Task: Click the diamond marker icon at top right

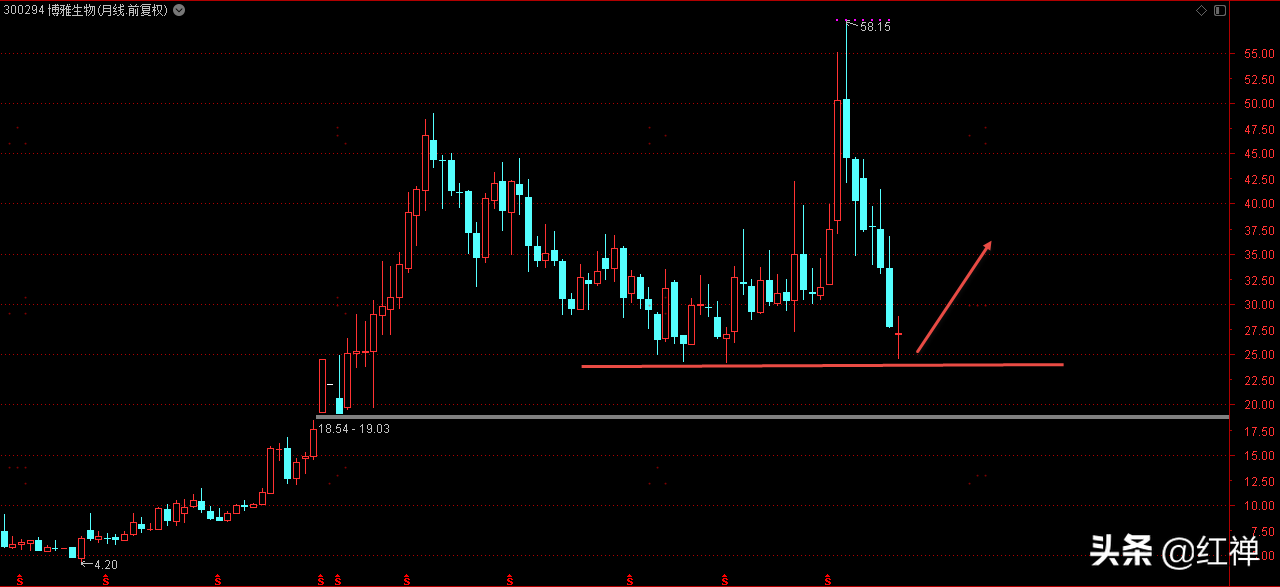Action: click(1202, 10)
